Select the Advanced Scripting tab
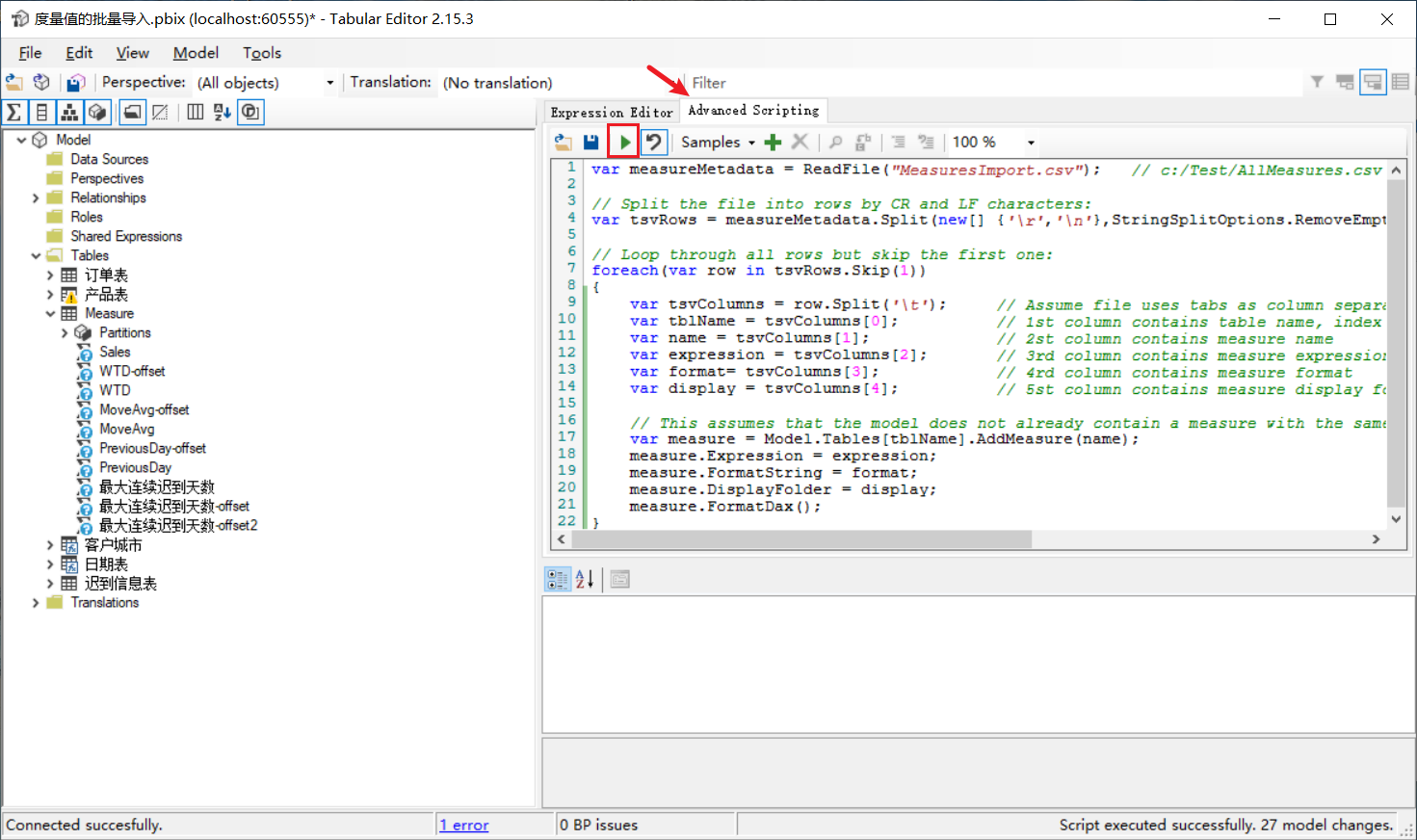This screenshot has height=840, width=1417. (753, 111)
